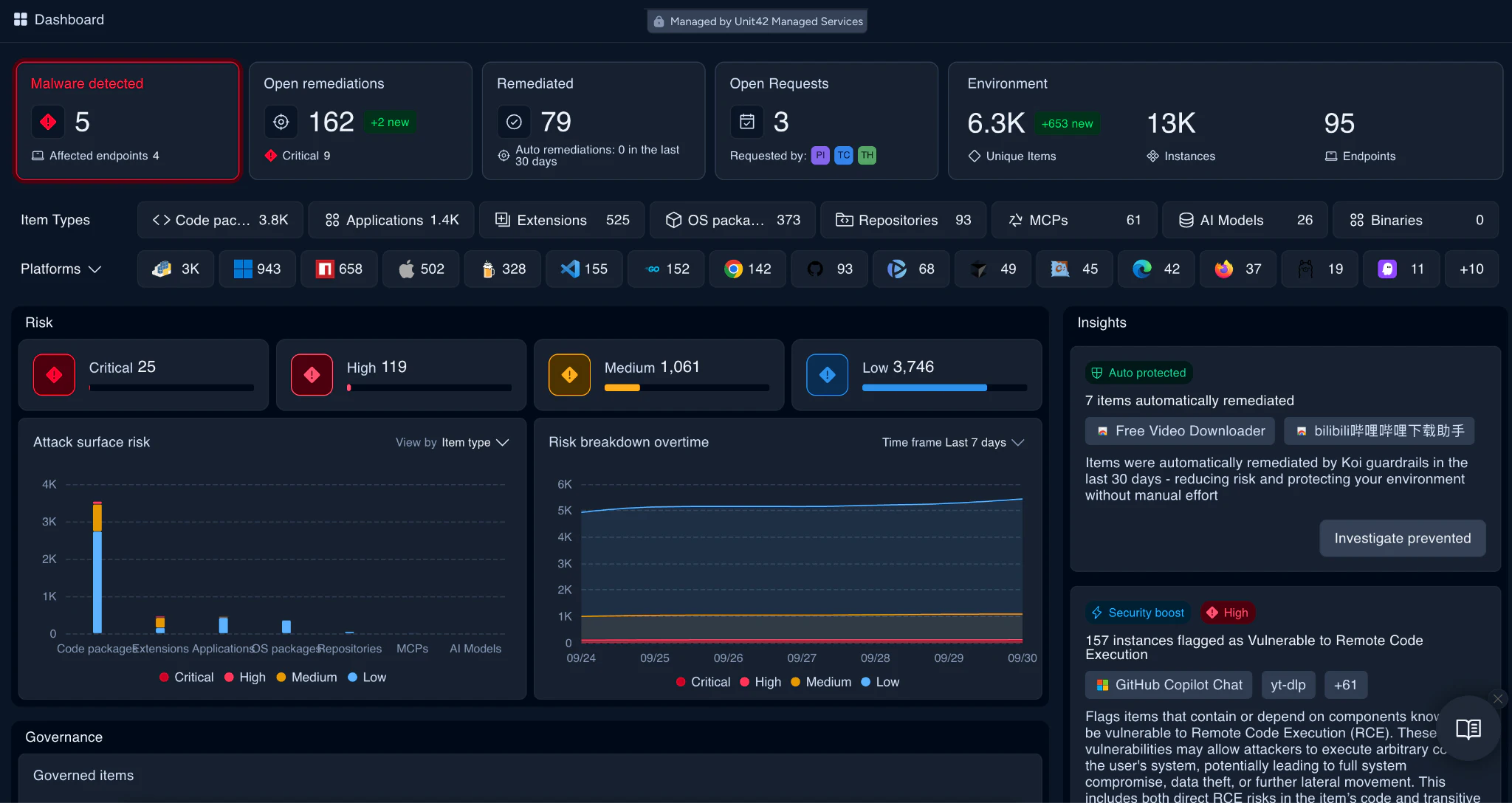1512x803 pixels.
Task: Toggle Medium legend in Attack surface risk
Action: point(306,678)
